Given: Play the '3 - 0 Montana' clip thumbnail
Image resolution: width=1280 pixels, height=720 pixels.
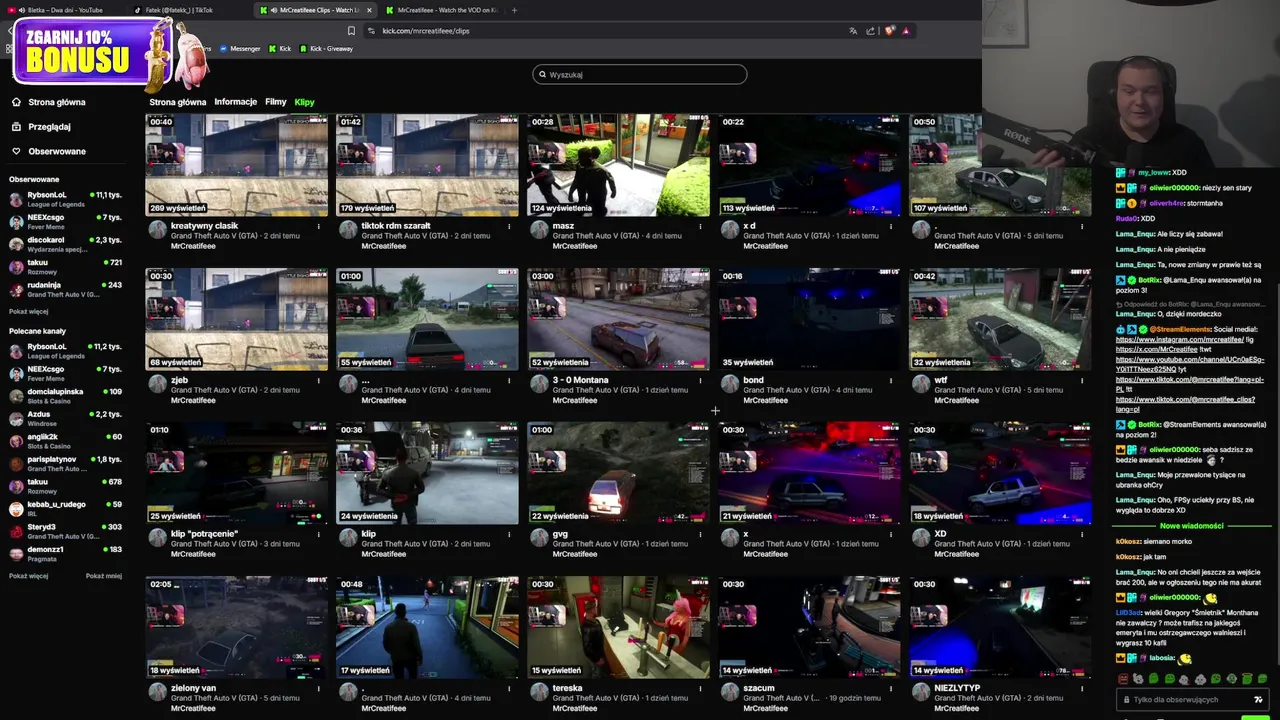Looking at the screenshot, I should (618, 319).
